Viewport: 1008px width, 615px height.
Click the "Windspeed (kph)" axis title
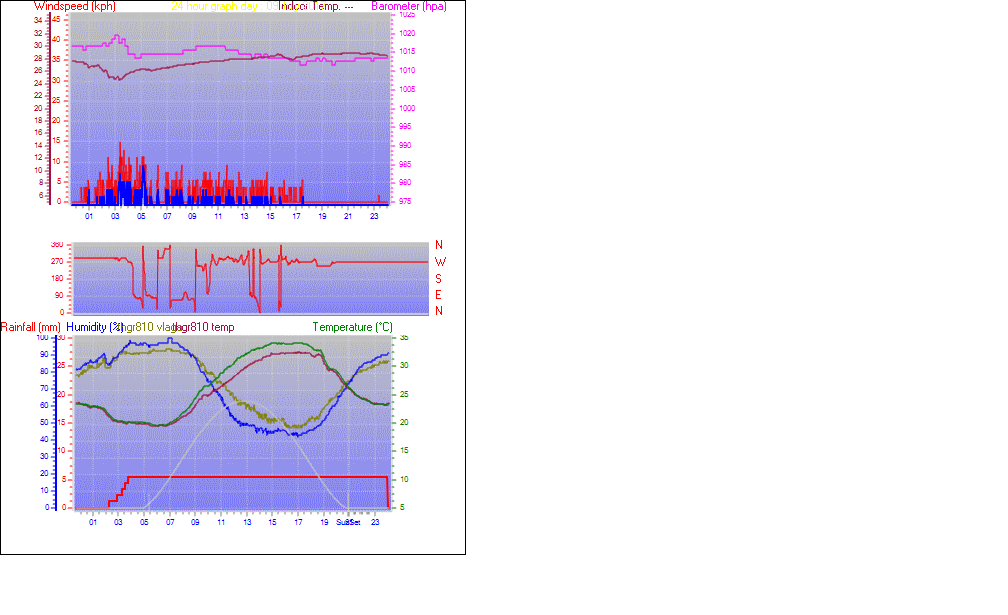click(x=74, y=6)
